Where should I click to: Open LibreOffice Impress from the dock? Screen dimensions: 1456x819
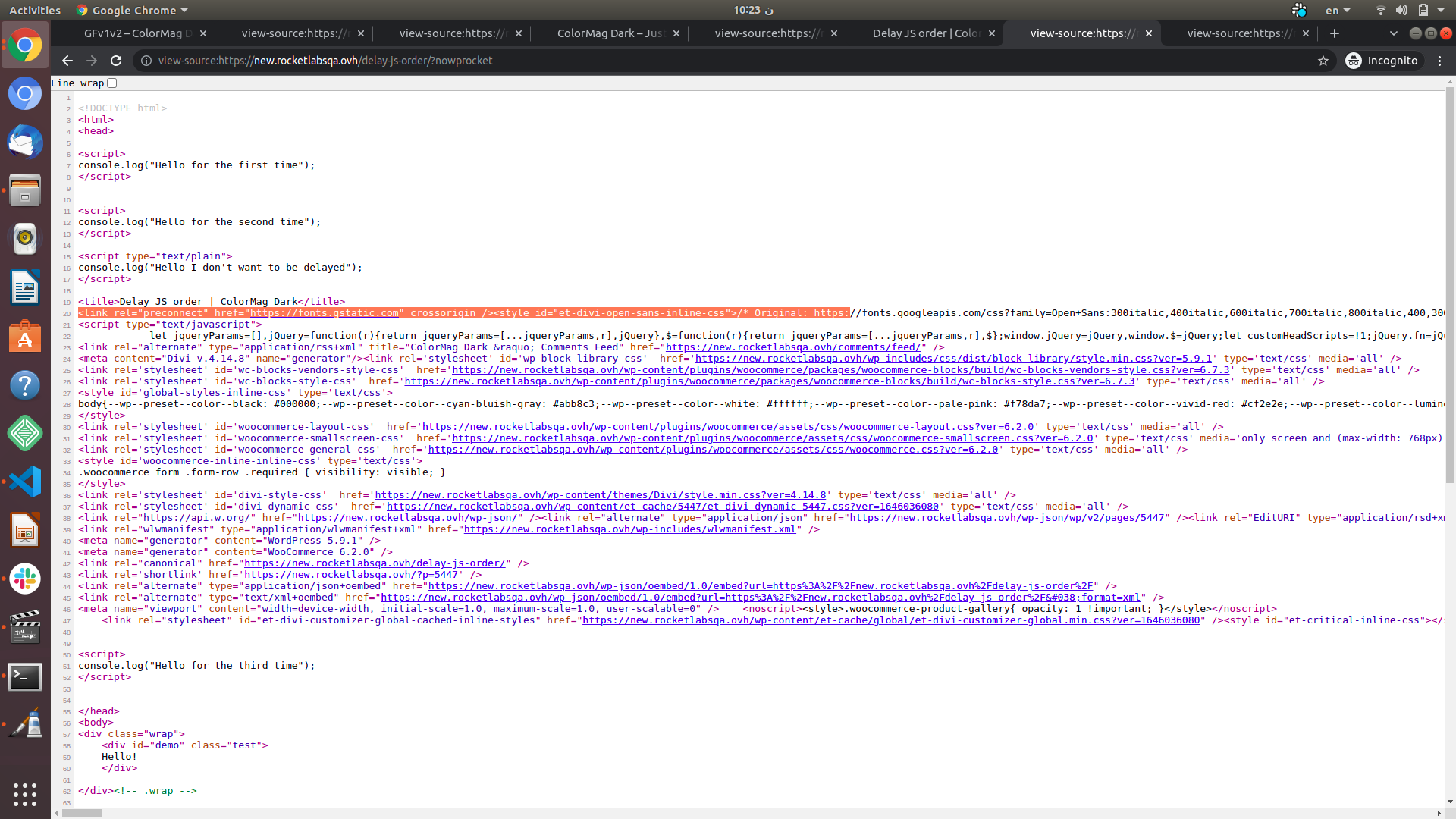coord(25,530)
